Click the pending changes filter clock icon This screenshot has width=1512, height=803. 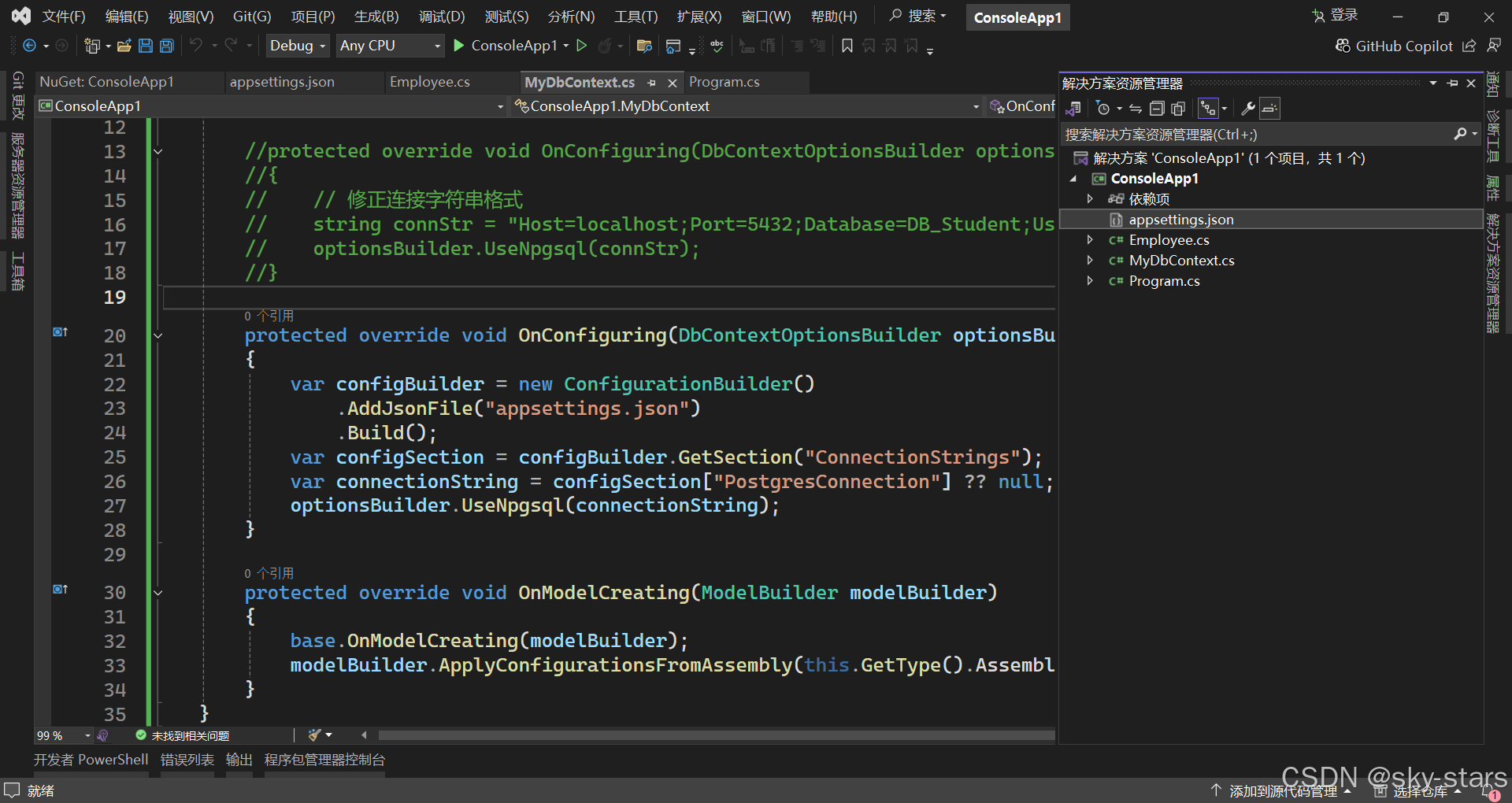(1103, 109)
